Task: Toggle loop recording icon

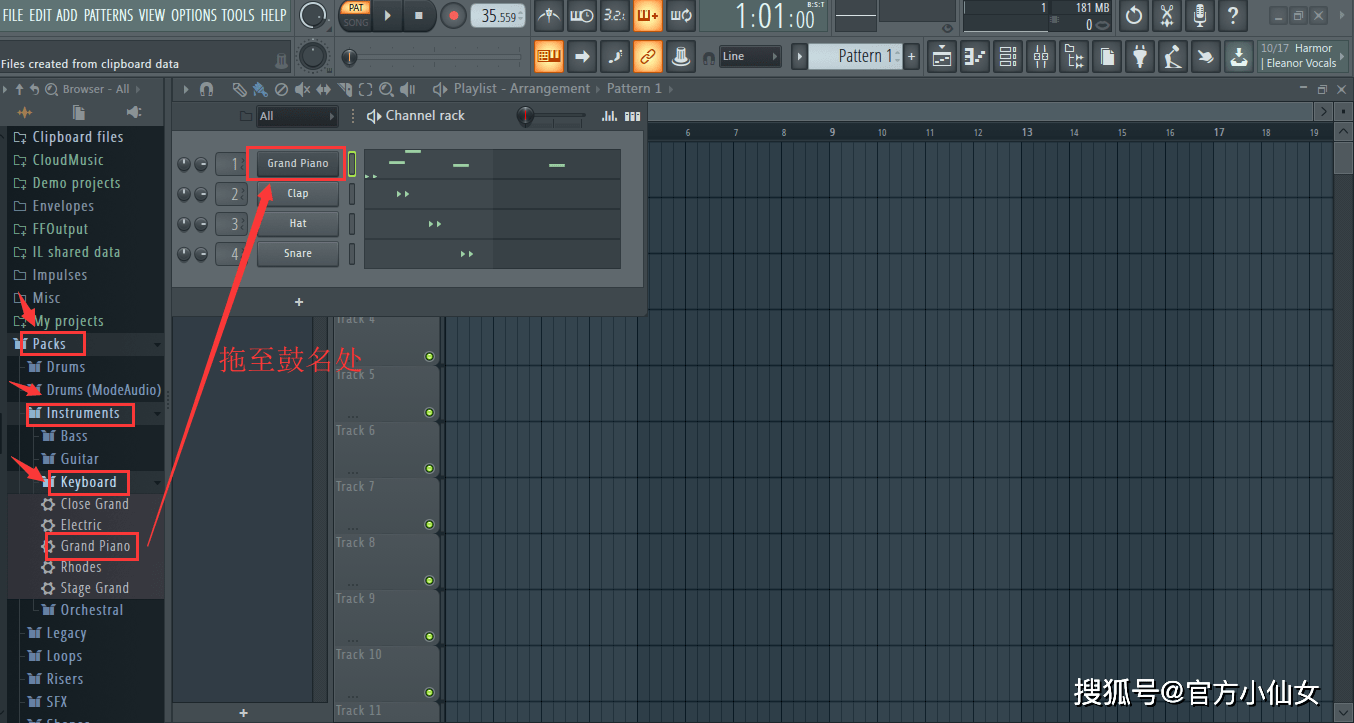Action: (x=680, y=16)
